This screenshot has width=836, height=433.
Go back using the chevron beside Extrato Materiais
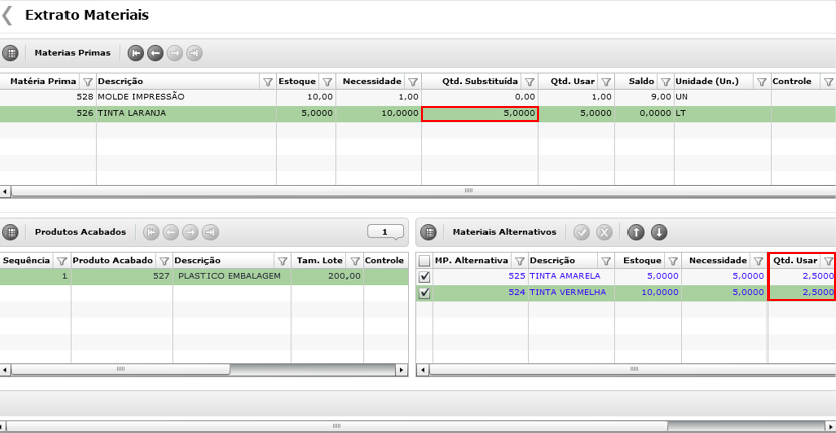pyautogui.click(x=6, y=15)
